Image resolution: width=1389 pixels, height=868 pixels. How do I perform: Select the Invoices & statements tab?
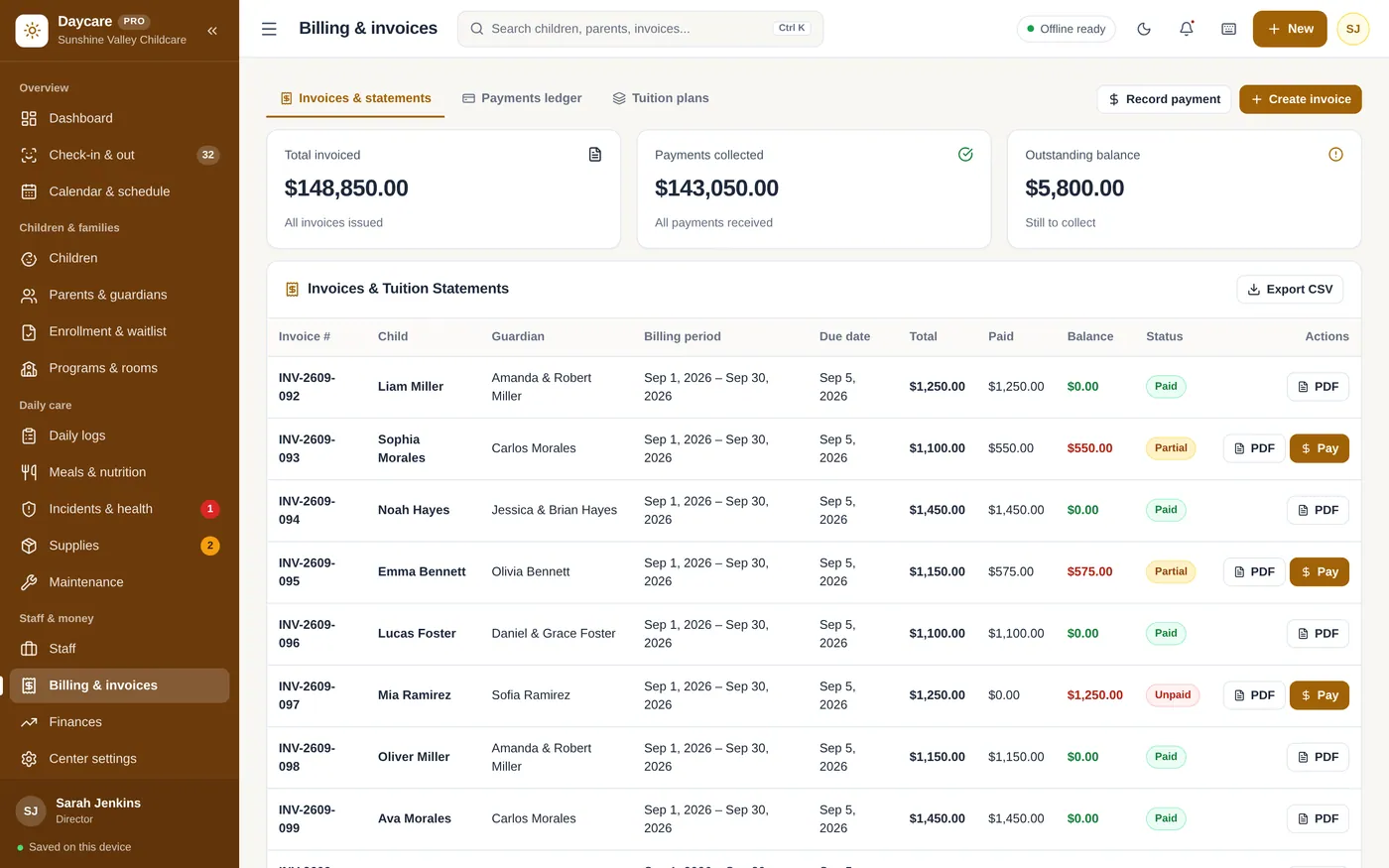[355, 98]
